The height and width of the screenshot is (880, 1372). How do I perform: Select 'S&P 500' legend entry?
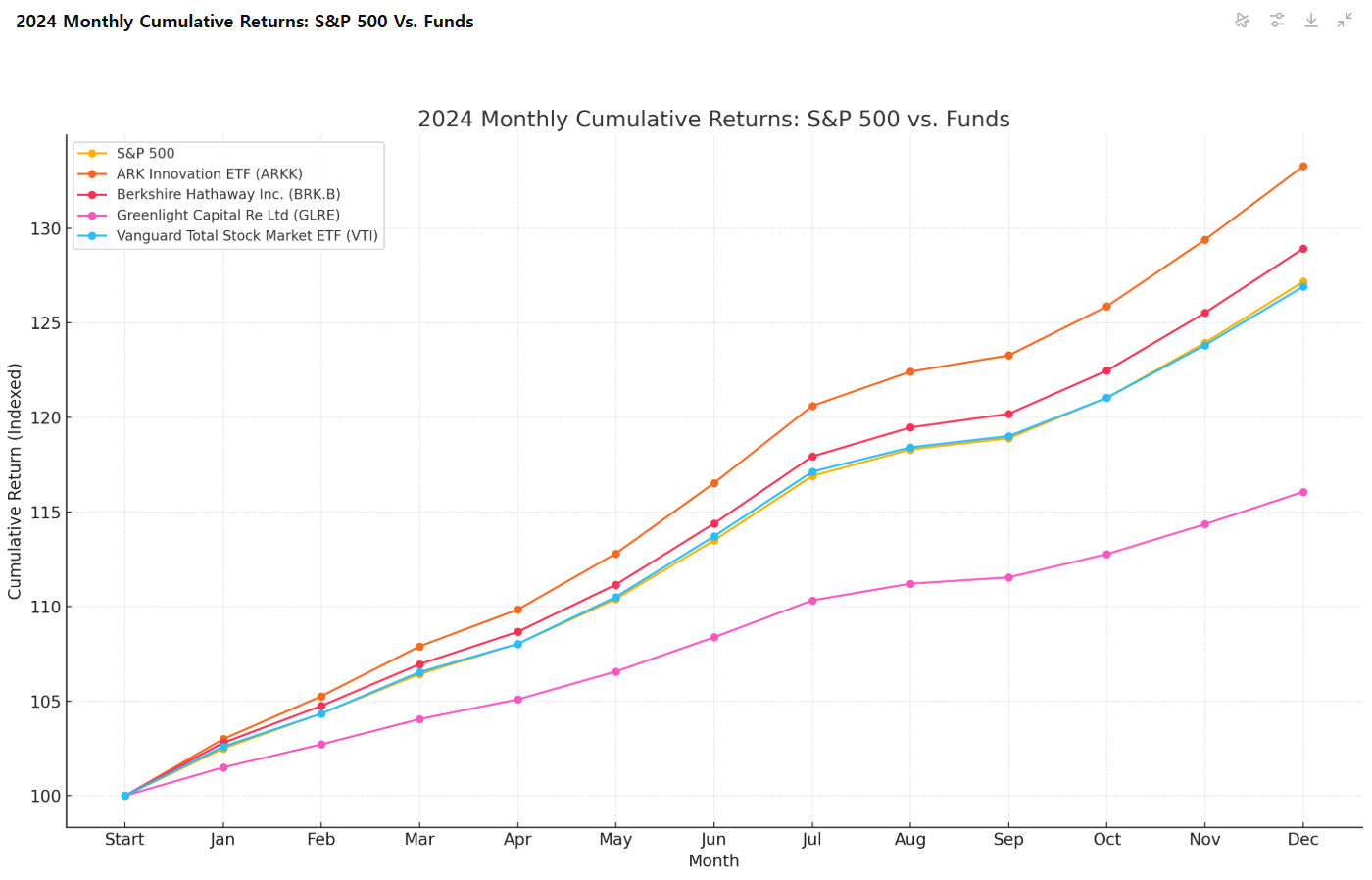[145, 153]
